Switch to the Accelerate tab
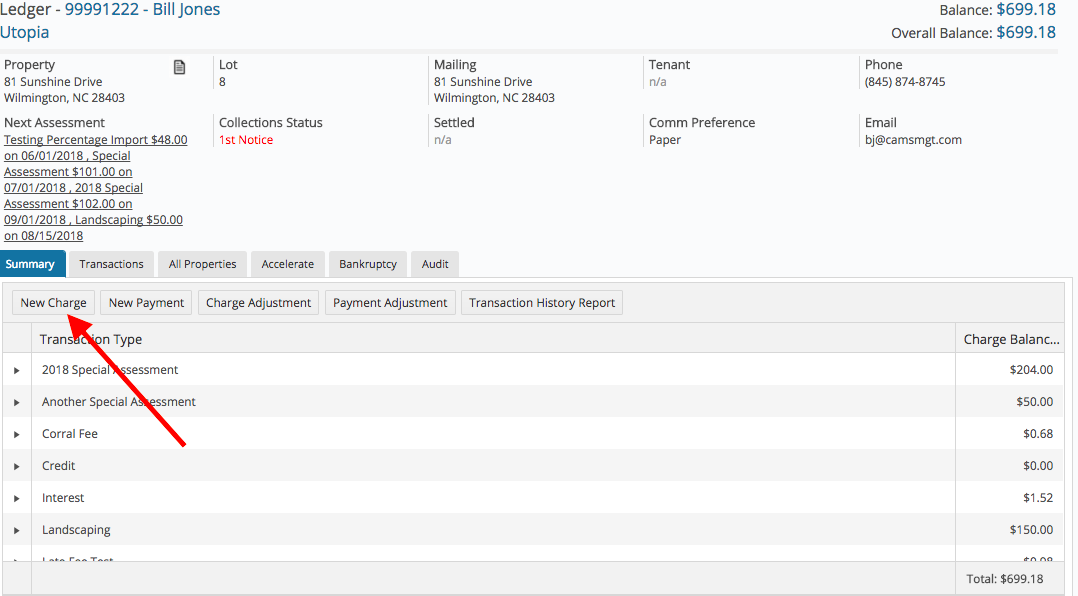The width and height of the screenshot is (1078, 596). (287, 264)
